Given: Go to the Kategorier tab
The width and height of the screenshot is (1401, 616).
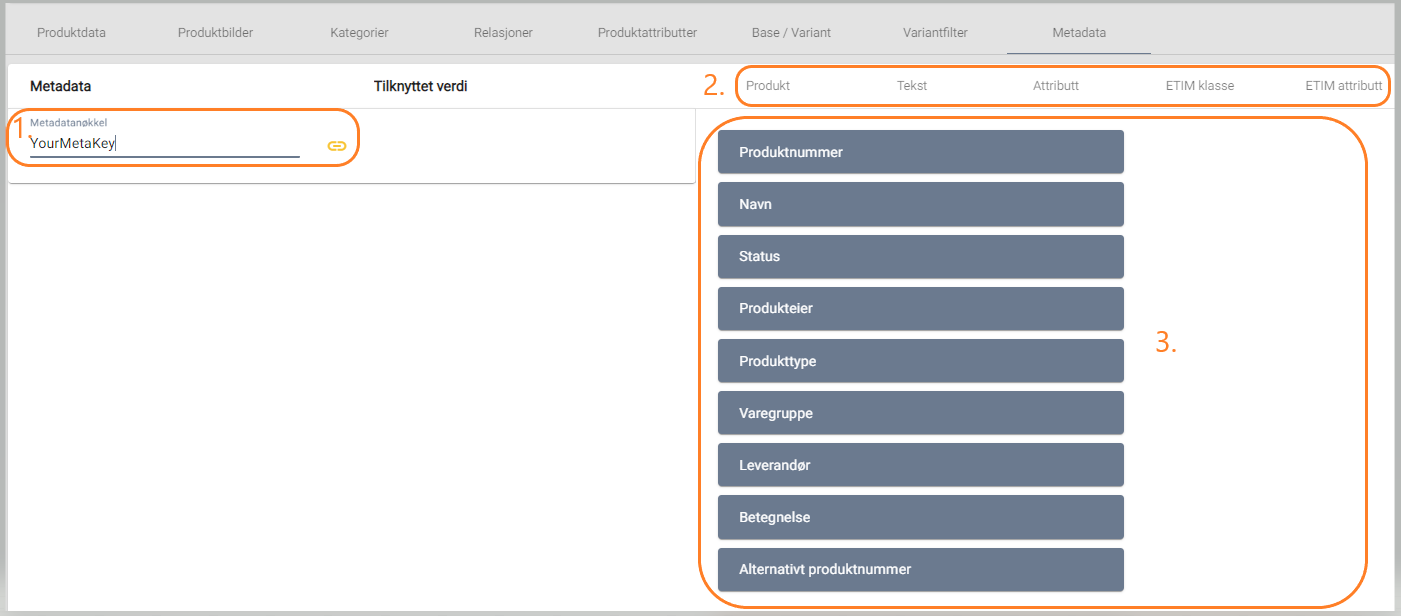Looking at the screenshot, I should [x=359, y=33].
